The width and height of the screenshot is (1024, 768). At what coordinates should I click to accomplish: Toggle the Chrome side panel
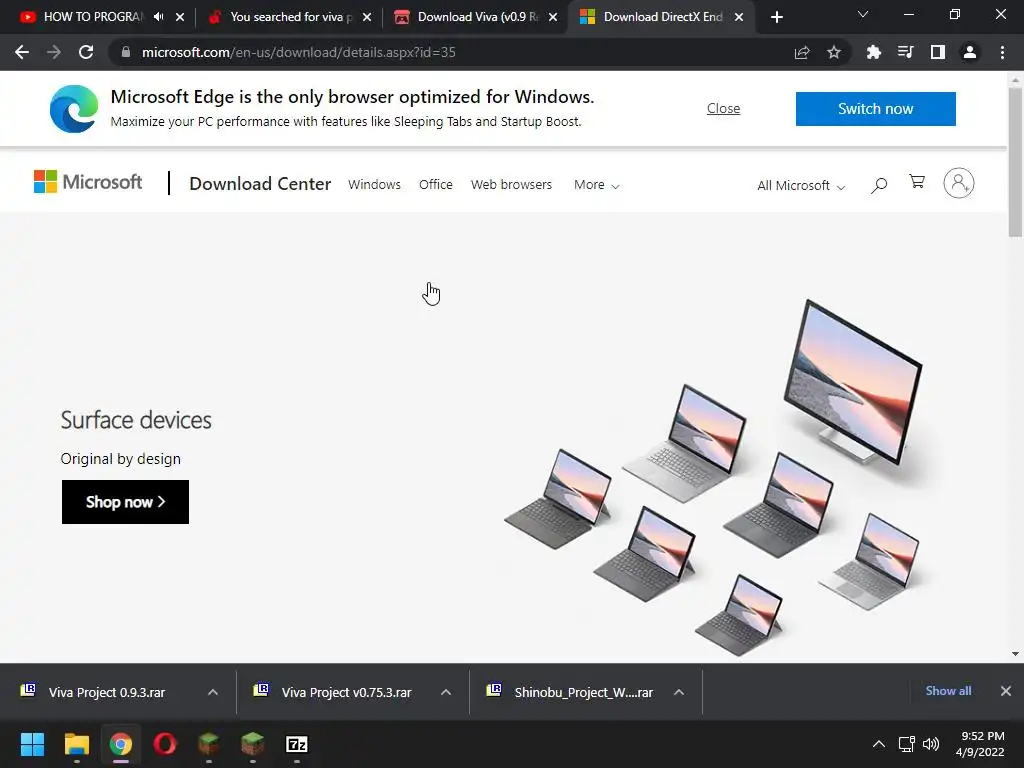[938, 52]
